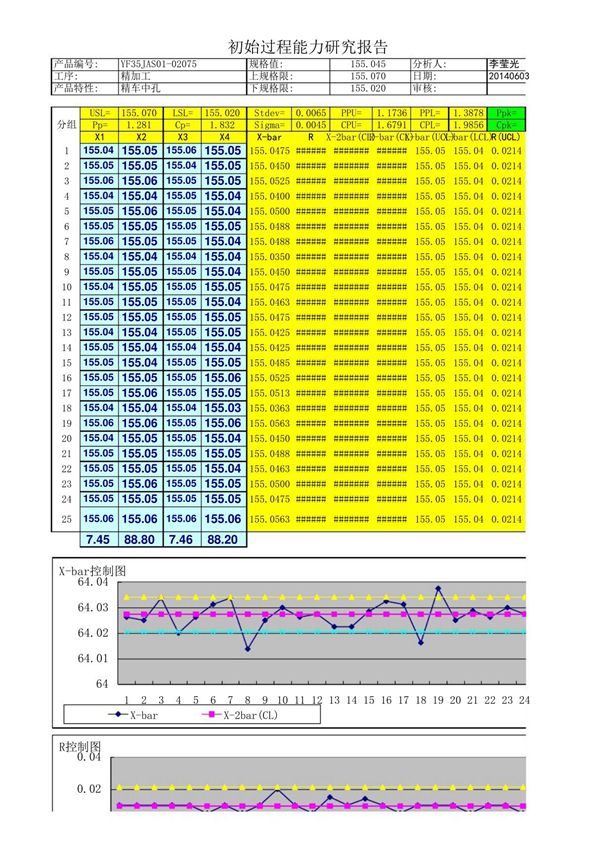Select the report title 初始过程能力研究报告
This screenshot has height=850, width=600.
coord(308,47)
